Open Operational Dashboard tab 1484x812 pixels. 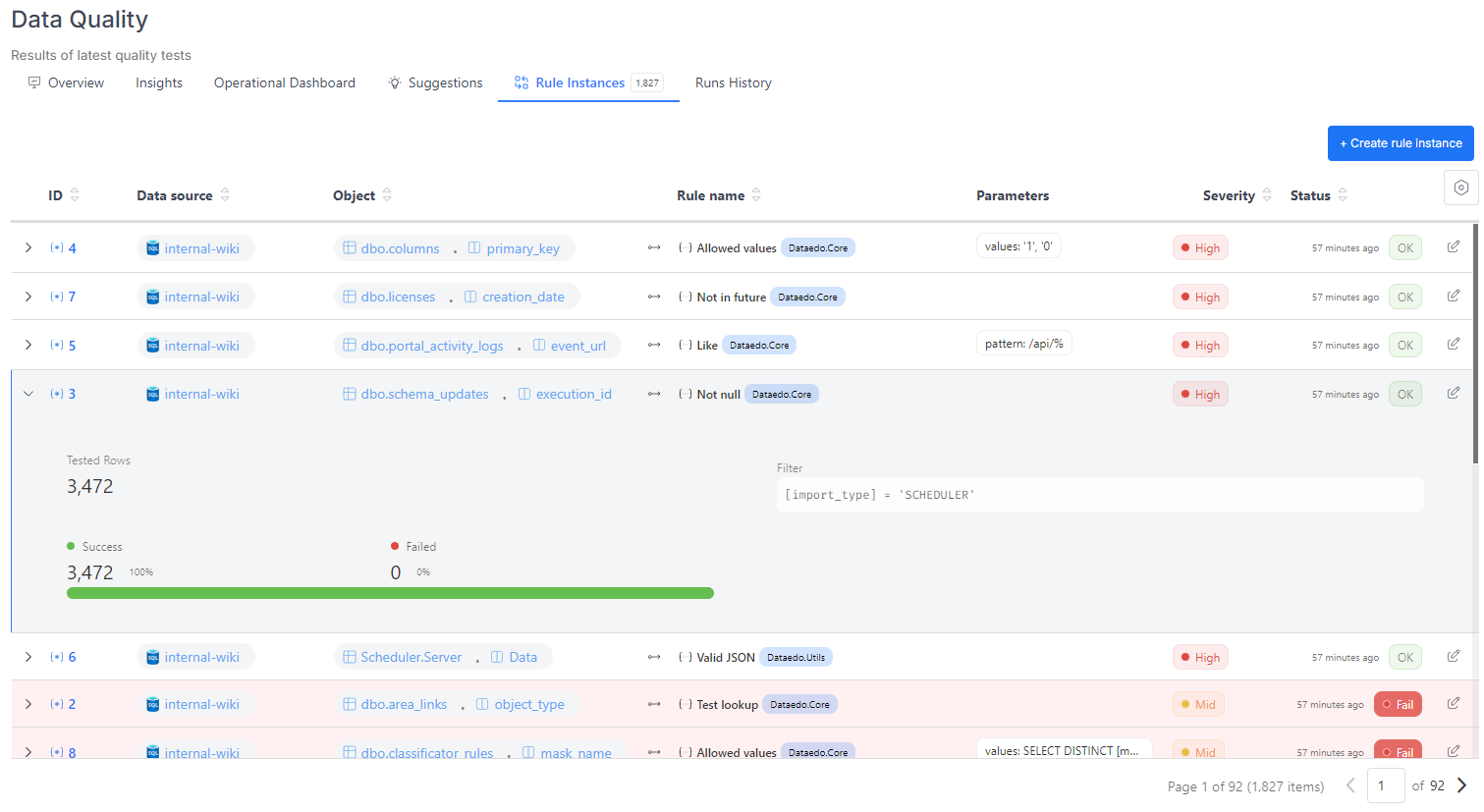[285, 82]
